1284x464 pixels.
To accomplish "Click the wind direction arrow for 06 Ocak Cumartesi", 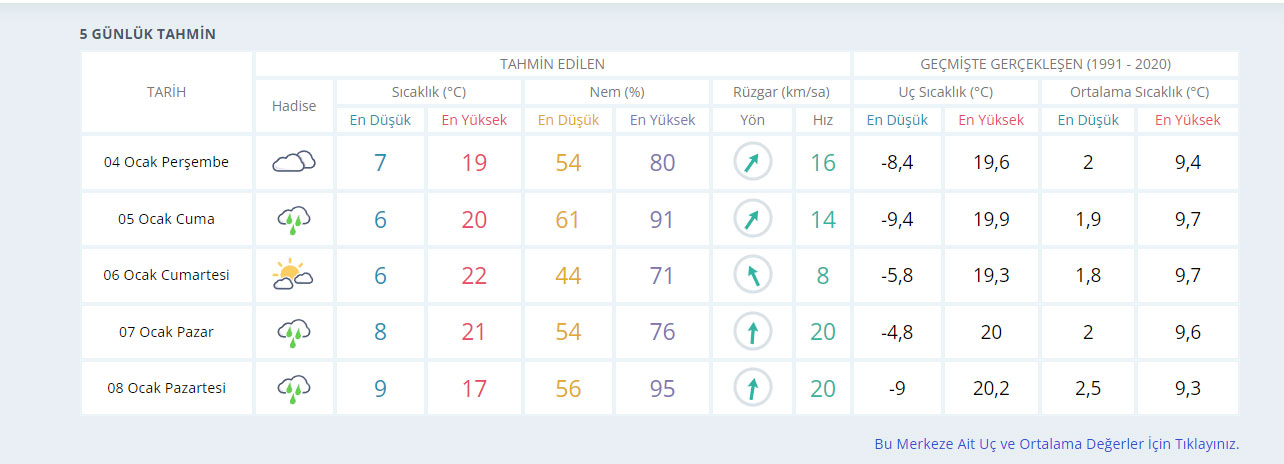I will (x=752, y=275).
